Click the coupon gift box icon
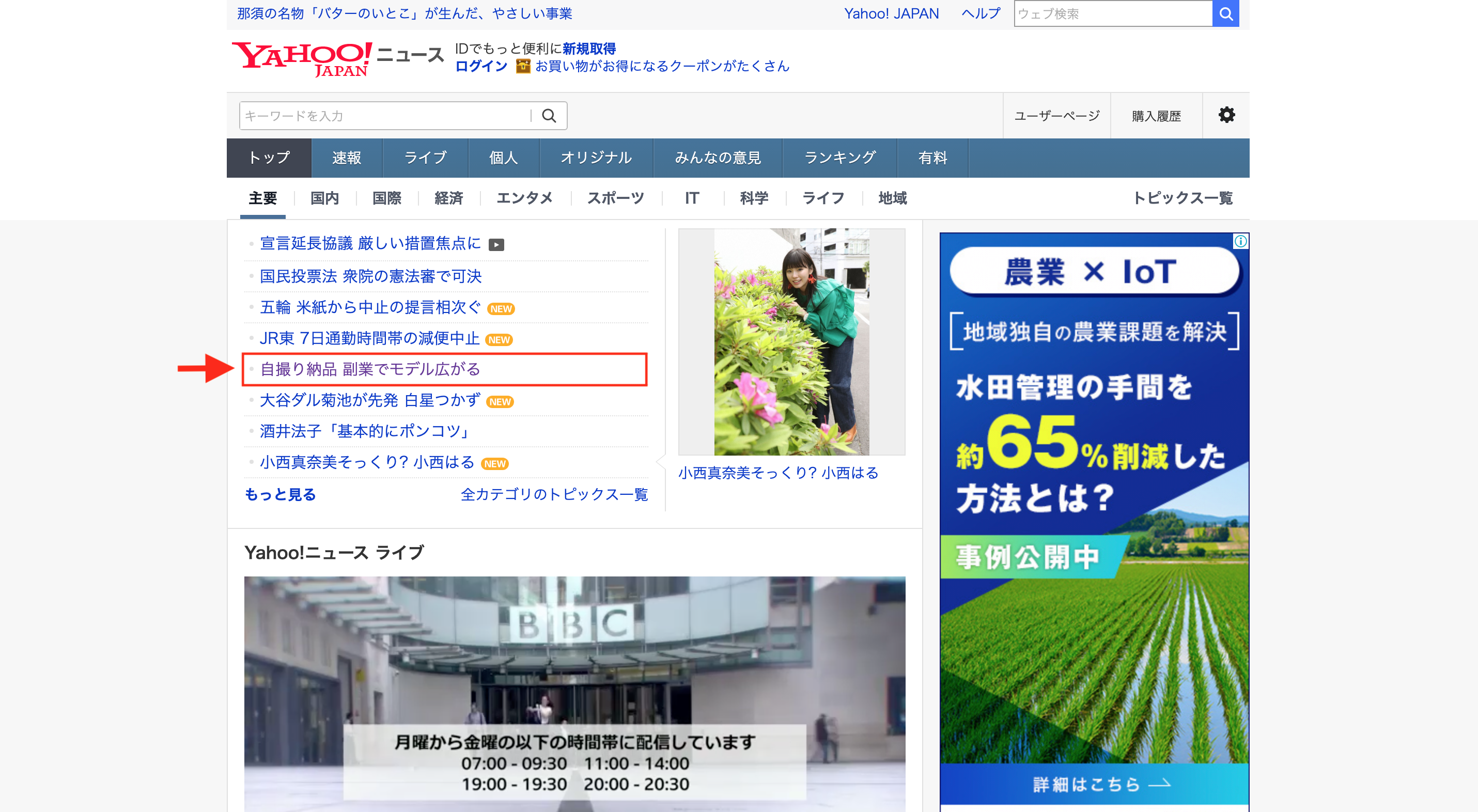 pyautogui.click(x=522, y=66)
